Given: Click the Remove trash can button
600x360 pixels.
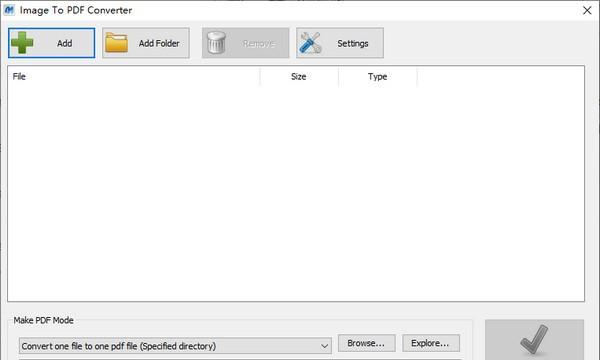Looking at the screenshot, I should click(x=246, y=43).
